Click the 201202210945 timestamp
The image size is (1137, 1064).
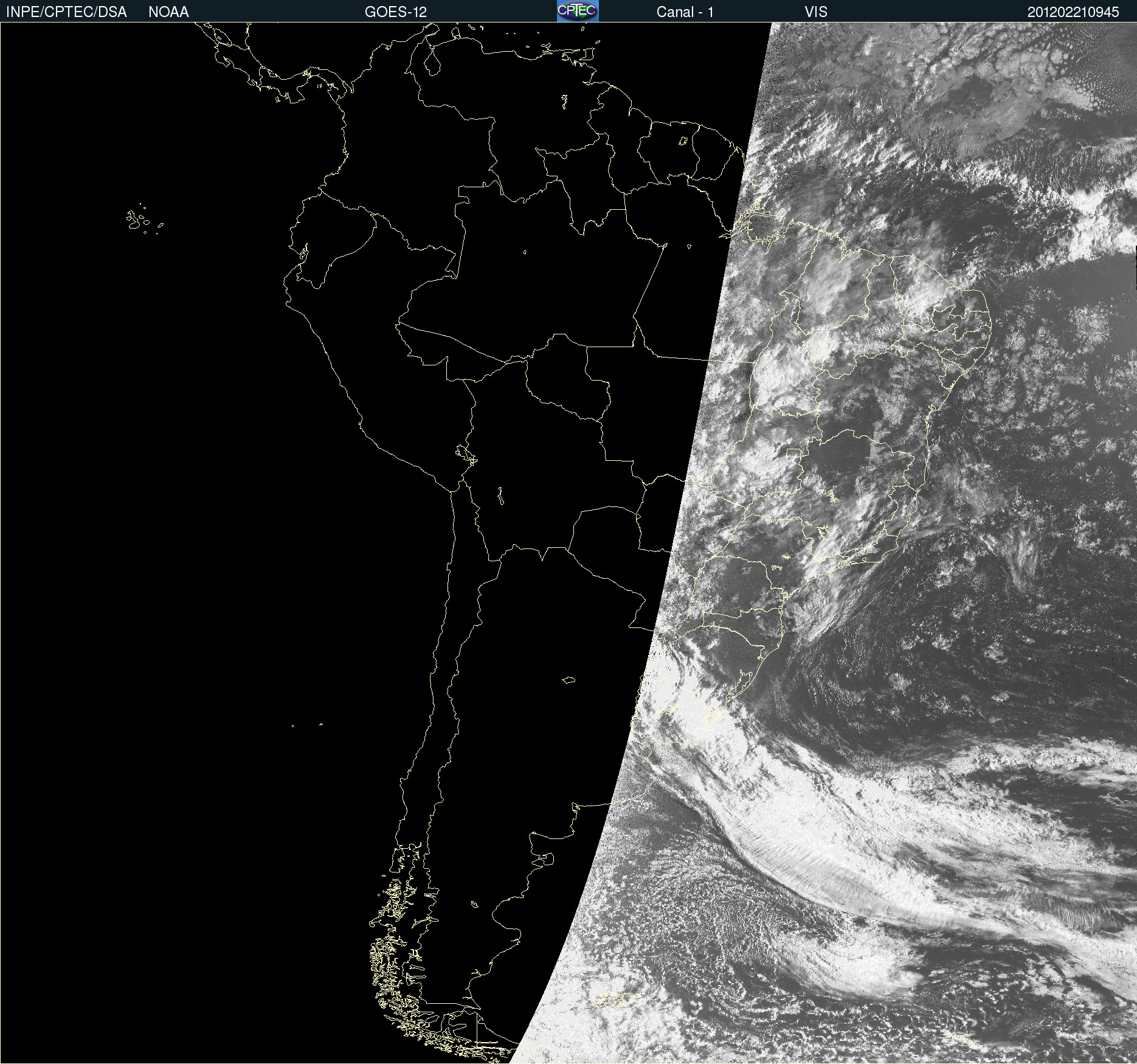tap(1073, 12)
